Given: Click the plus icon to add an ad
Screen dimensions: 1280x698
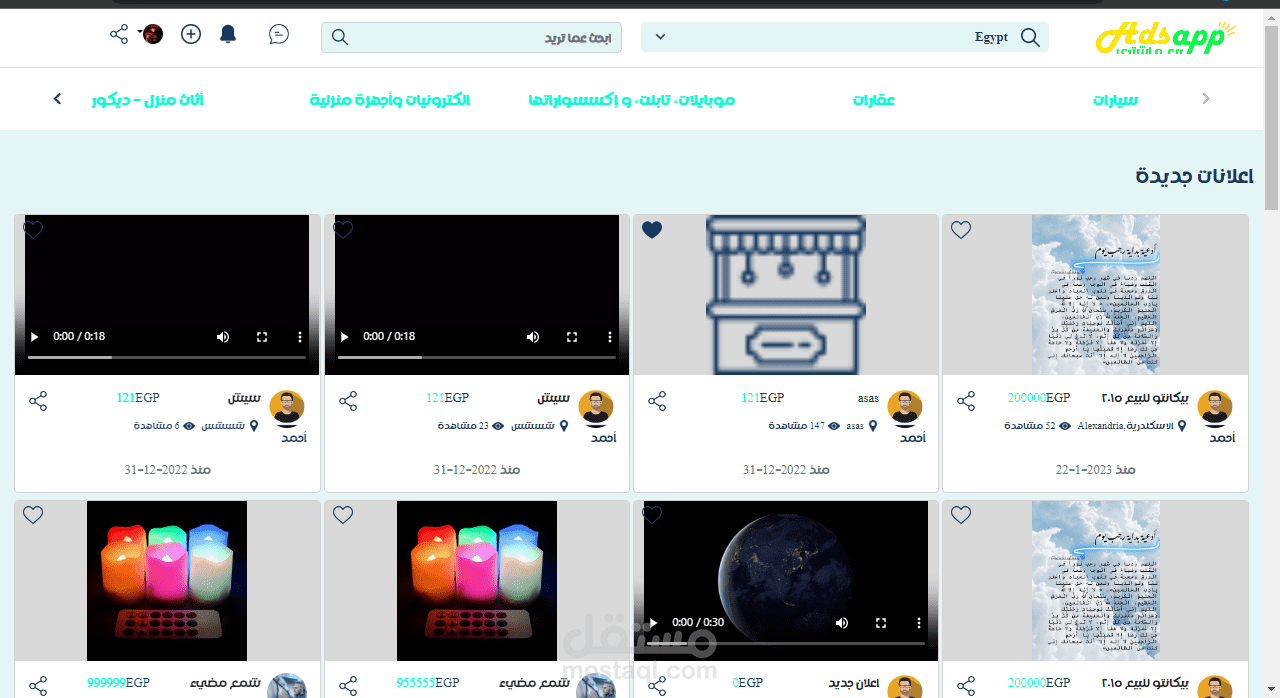Looking at the screenshot, I should (191, 34).
